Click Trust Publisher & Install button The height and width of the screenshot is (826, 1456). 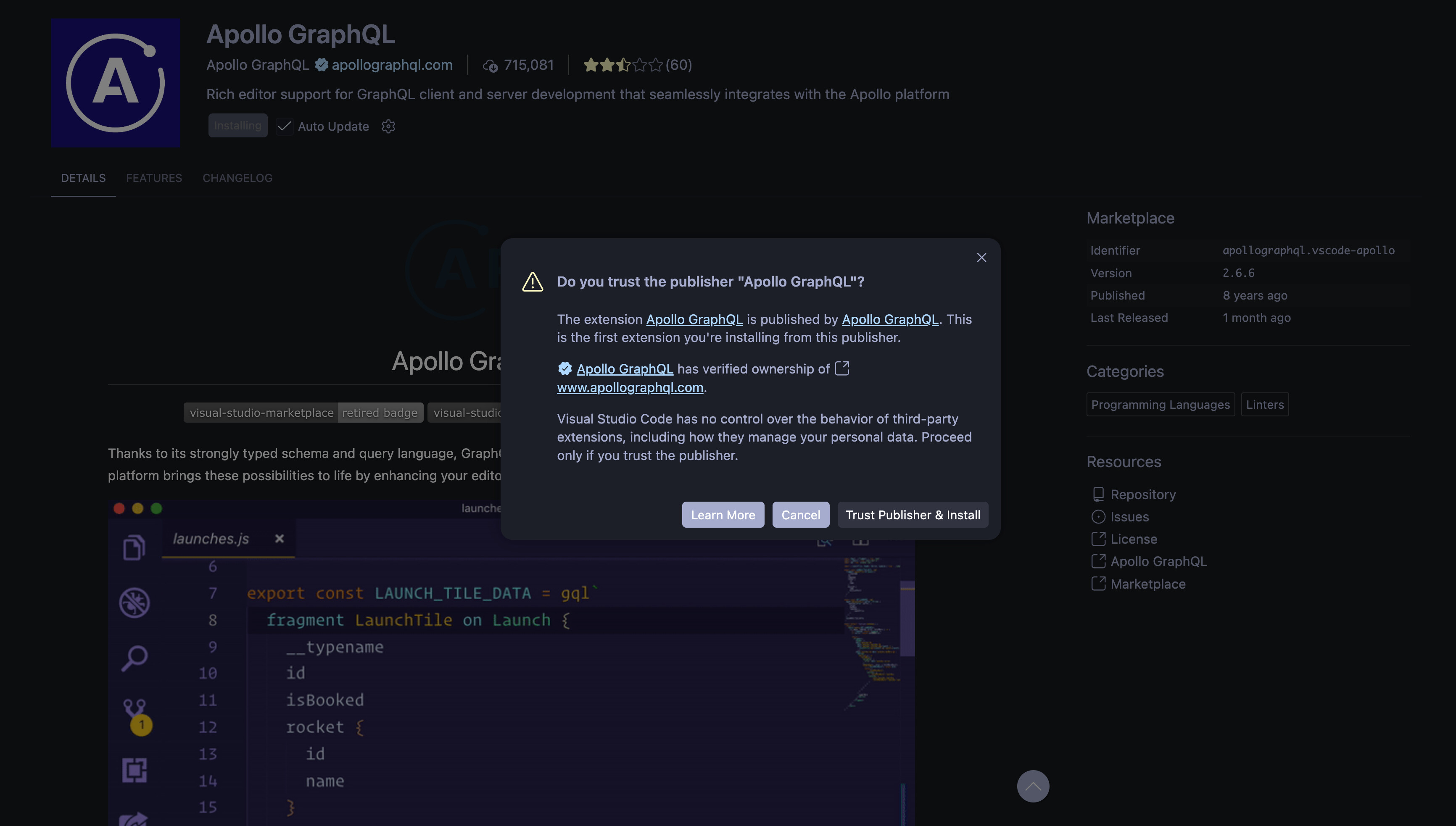(x=913, y=515)
